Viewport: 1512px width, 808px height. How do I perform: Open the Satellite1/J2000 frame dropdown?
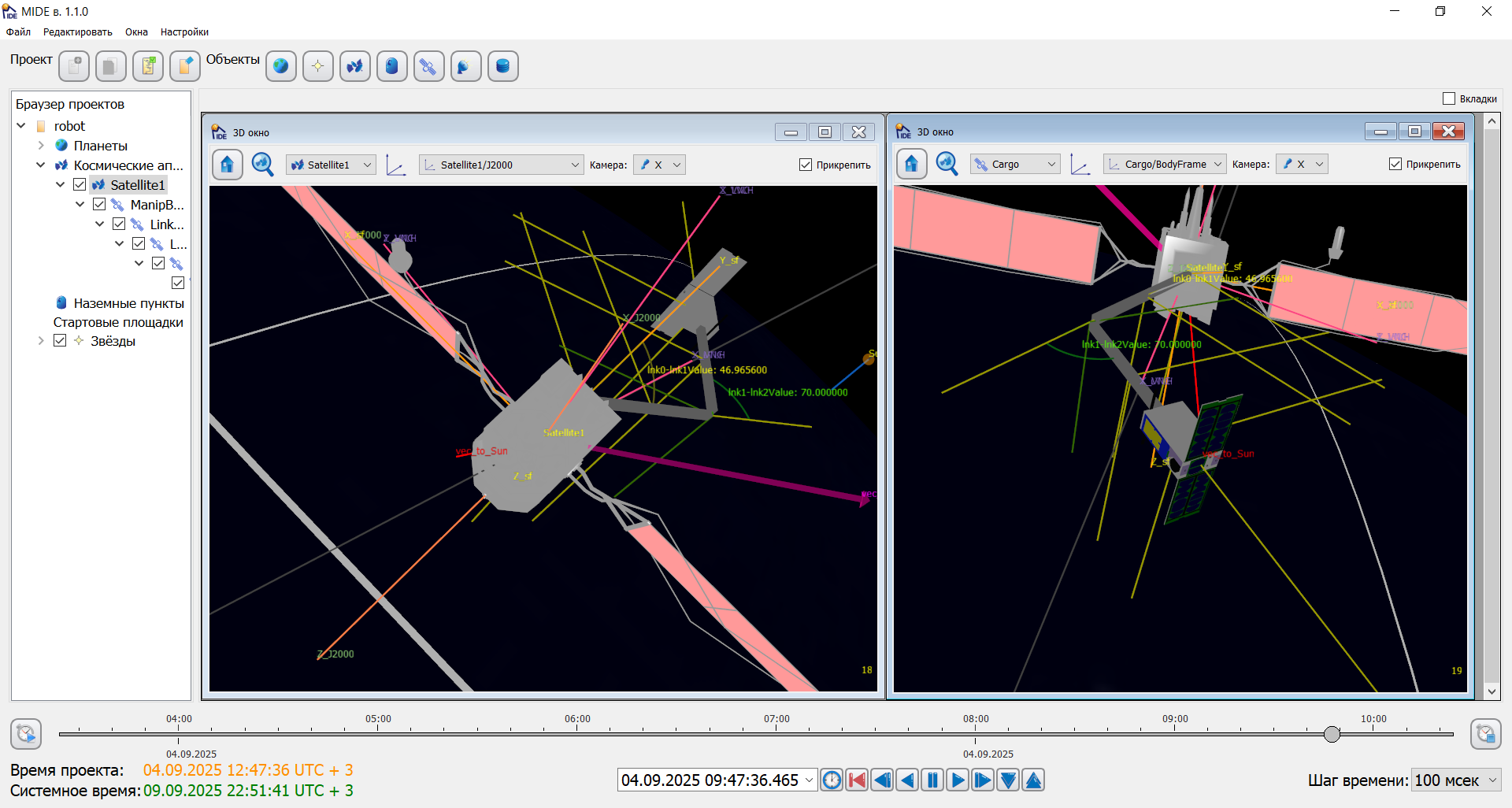pyautogui.click(x=502, y=165)
